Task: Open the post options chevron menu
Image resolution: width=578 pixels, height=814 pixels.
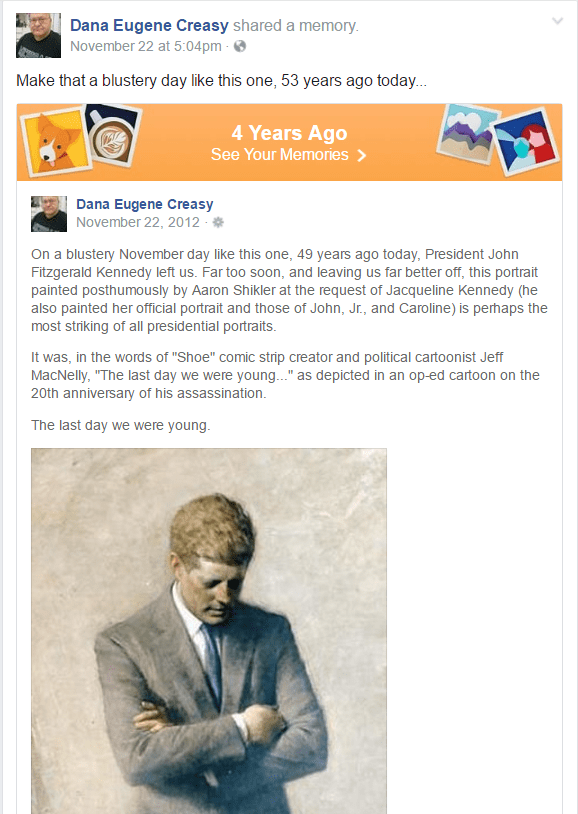Action: point(557,21)
